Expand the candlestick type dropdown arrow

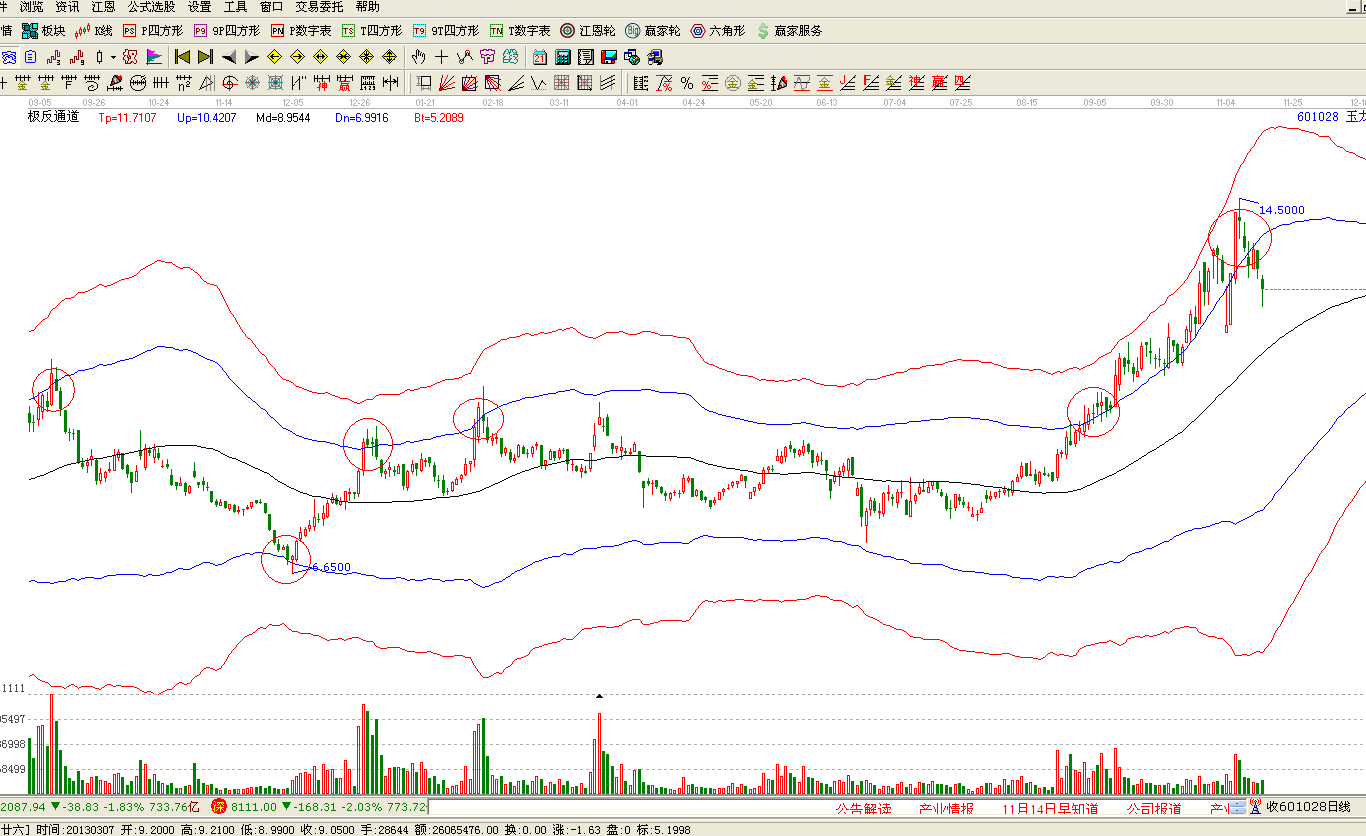pyautogui.click(x=112, y=57)
